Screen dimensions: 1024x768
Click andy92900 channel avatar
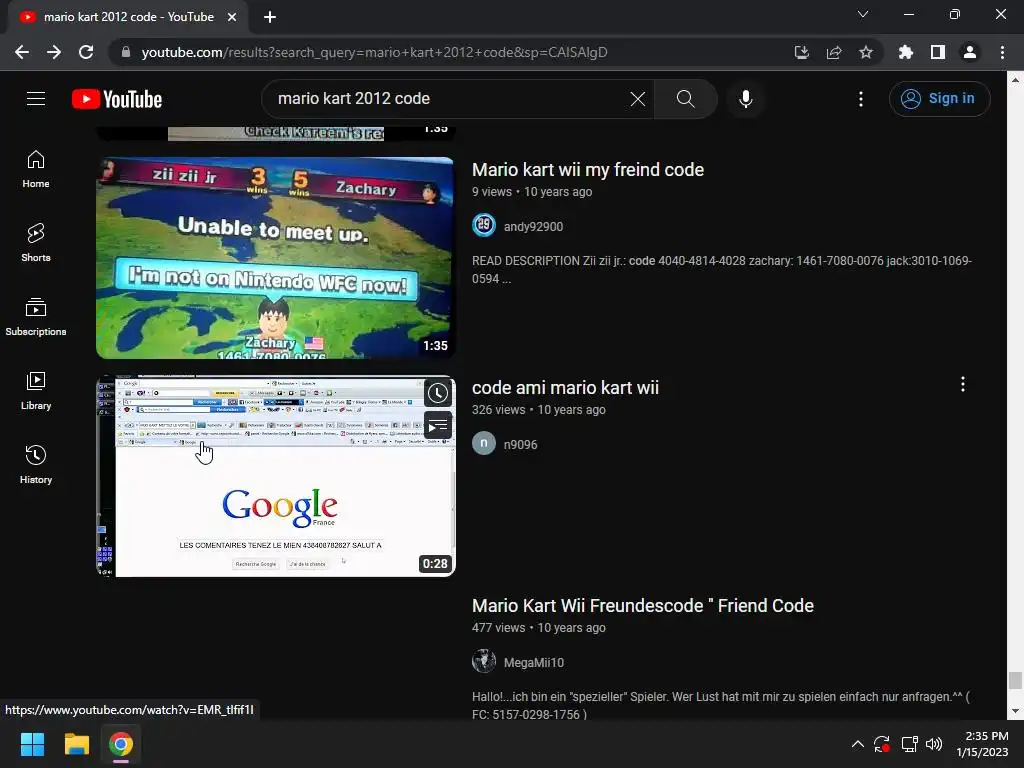(484, 225)
